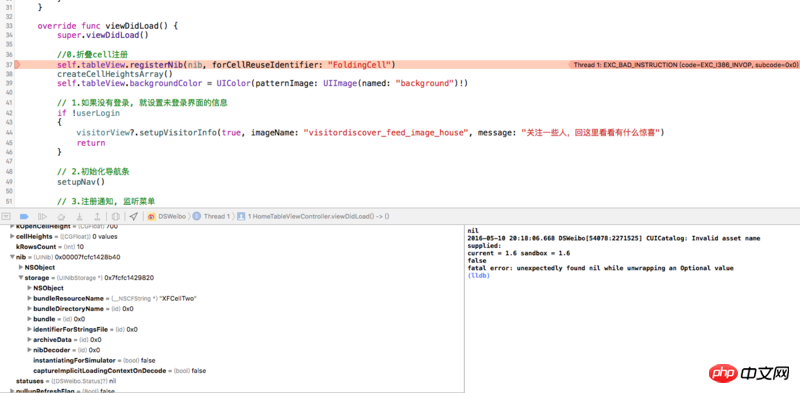800x393 pixels.
Task: Click the "visitordiscover_feed_image_house" string
Action: click(x=386, y=133)
